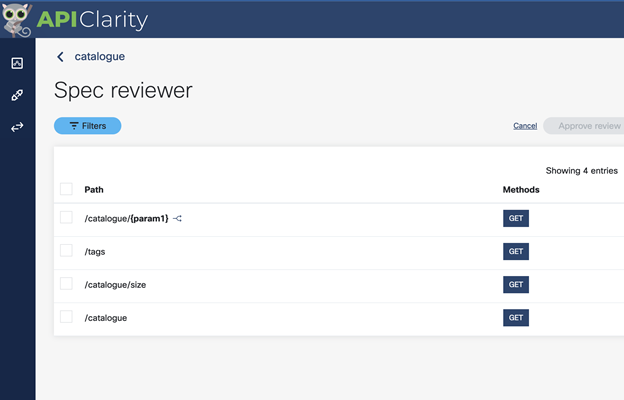This screenshot has width=624, height=400.
Task: Click GET badge on the /catalogue row
Action: coord(515,318)
